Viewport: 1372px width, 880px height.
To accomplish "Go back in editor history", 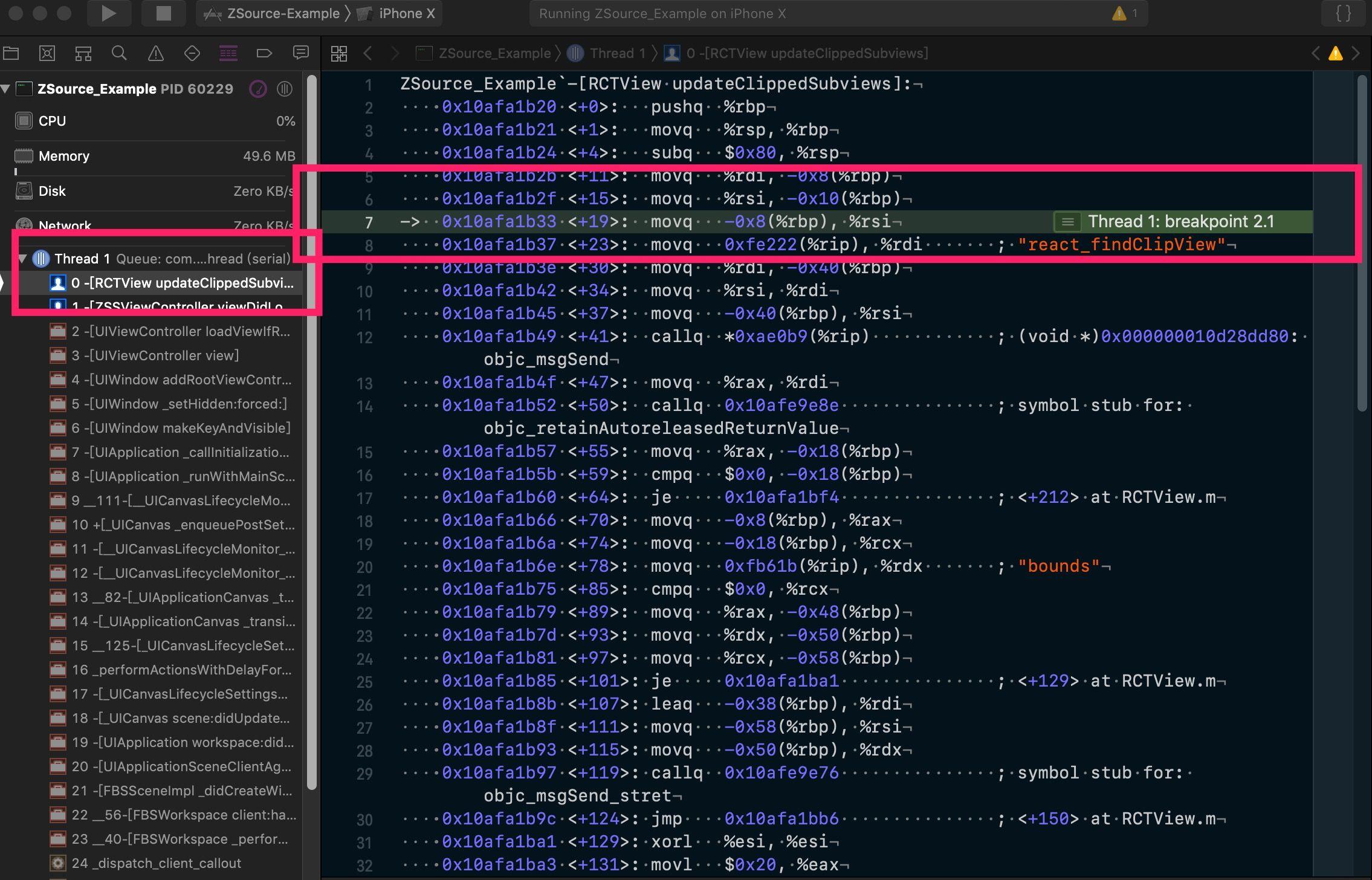I will (367, 53).
